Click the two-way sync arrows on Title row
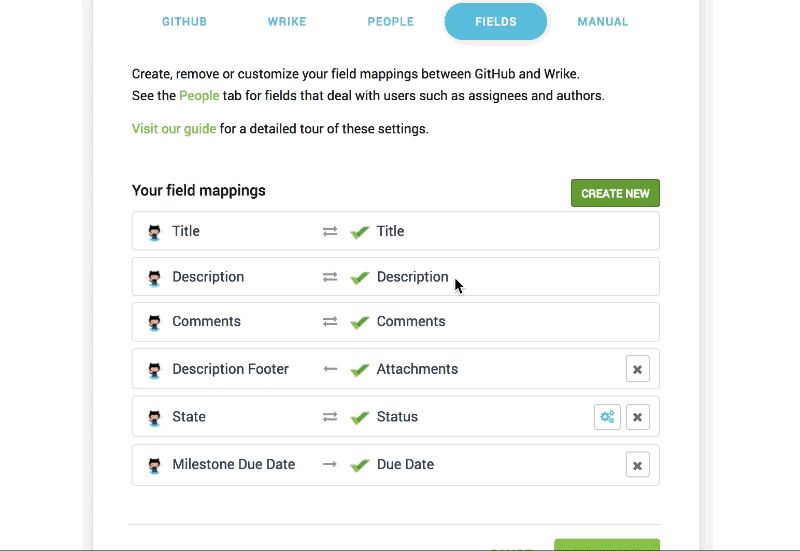This screenshot has width=800, height=551. coord(330,232)
